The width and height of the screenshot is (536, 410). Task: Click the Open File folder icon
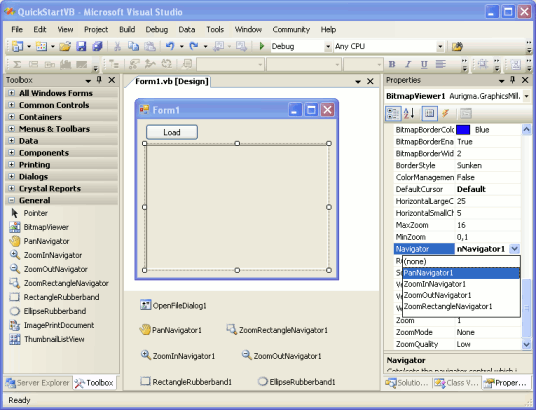pos(65,46)
